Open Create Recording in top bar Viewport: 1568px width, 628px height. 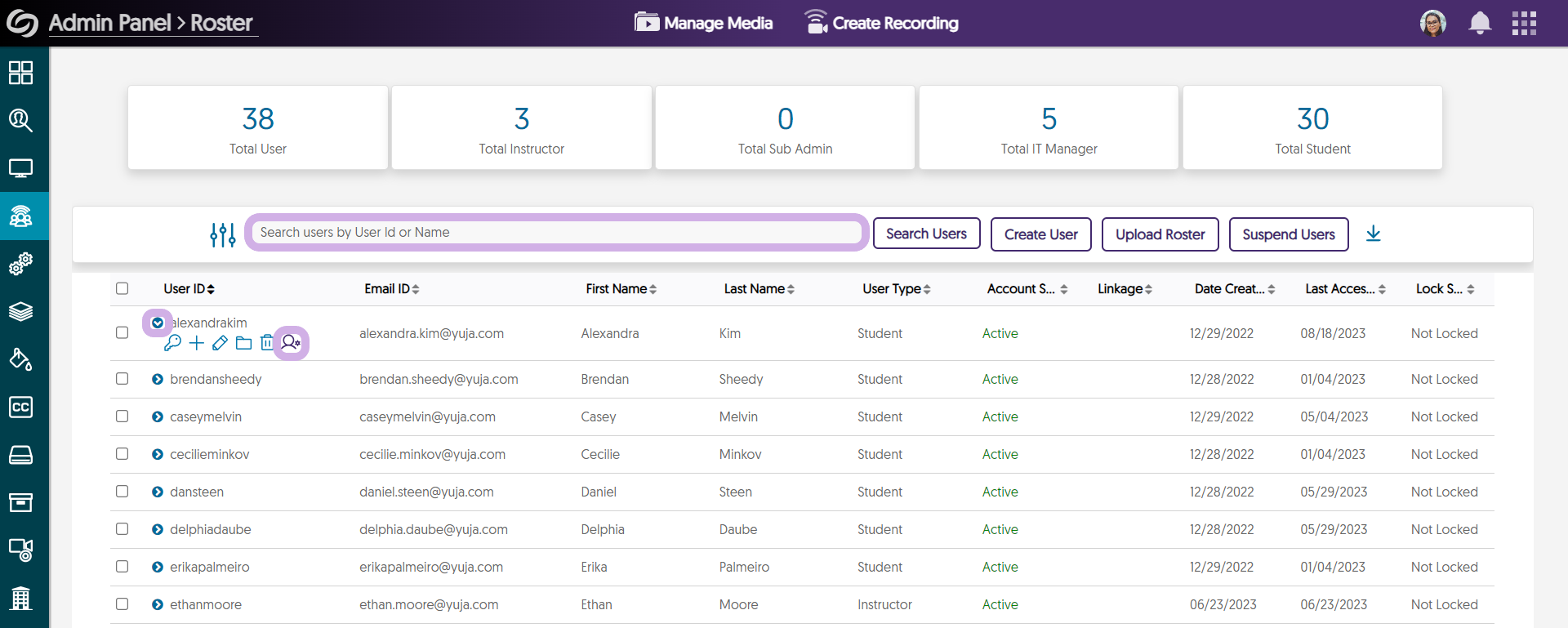coord(881,23)
